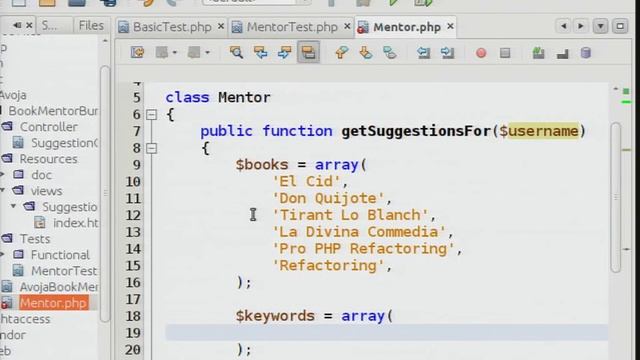Maximize the editor window with square icon
This screenshot has height=360, width=640.
pyautogui.click(x=620, y=26)
